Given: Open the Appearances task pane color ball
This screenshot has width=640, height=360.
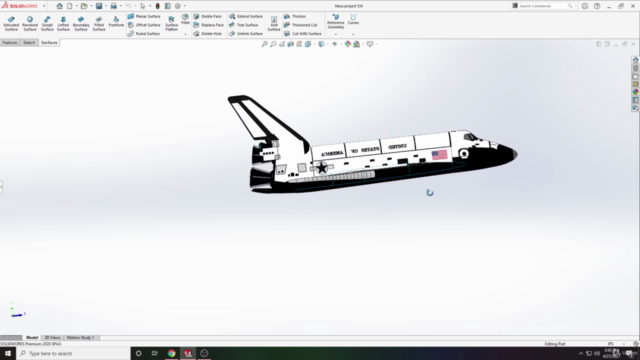Looking at the screenshot, I should click(636, 92).
